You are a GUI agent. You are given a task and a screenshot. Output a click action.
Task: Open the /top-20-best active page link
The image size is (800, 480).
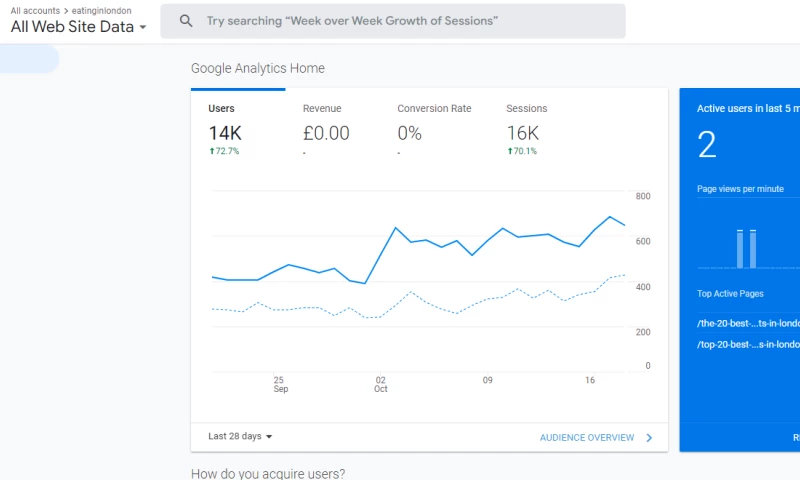click(x=748, y=344)
